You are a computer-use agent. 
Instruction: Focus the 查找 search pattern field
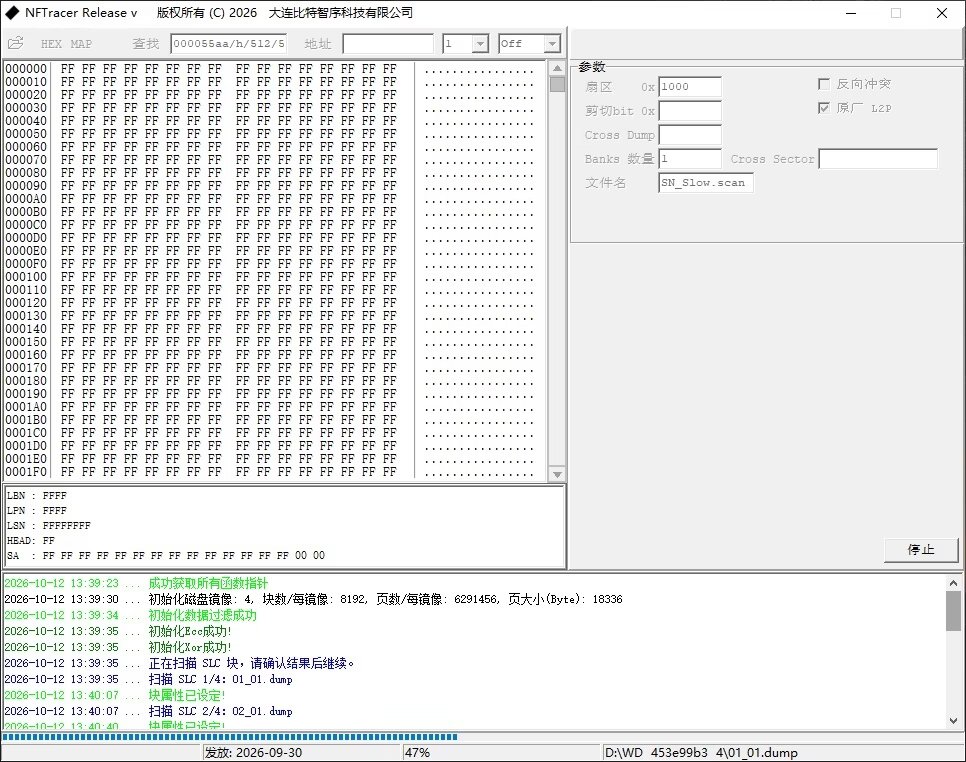pyautogui.click(x=229, y=44)
